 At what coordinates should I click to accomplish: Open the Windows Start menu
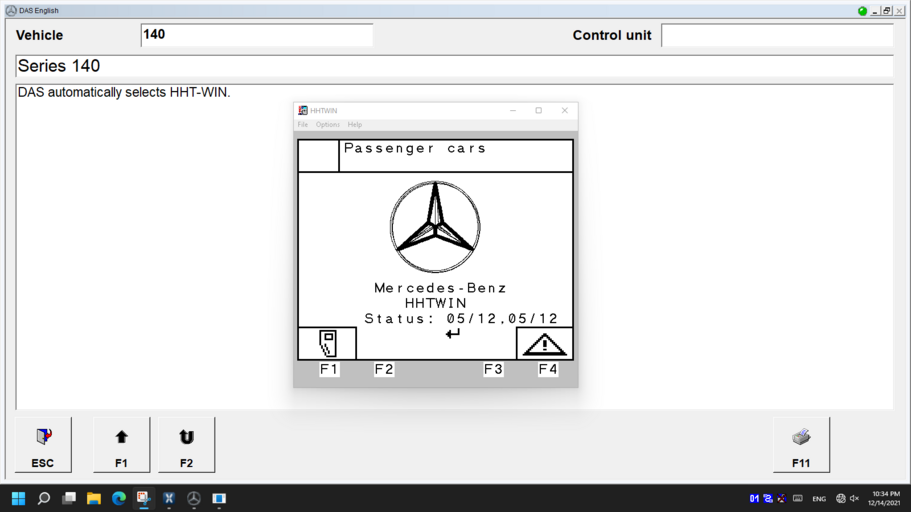(19, 499)
